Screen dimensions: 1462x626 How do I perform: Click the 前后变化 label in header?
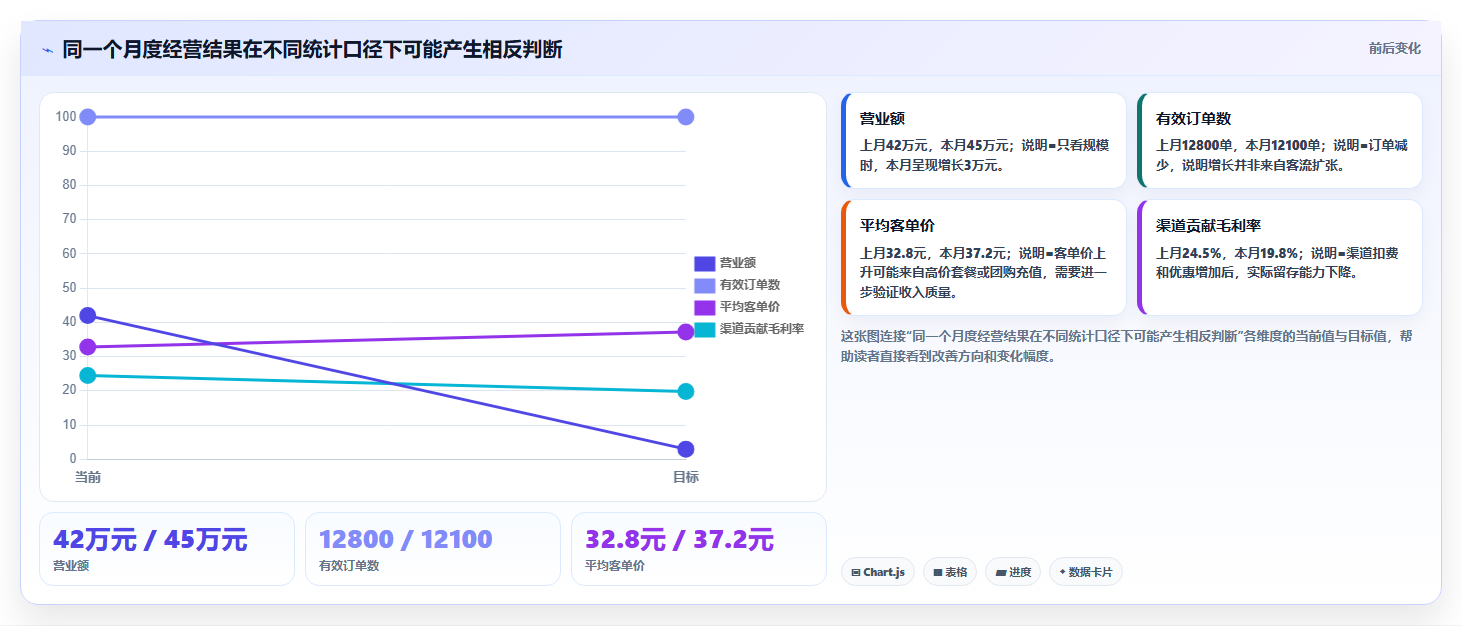pyautogui.click(x=1395, y=48)
